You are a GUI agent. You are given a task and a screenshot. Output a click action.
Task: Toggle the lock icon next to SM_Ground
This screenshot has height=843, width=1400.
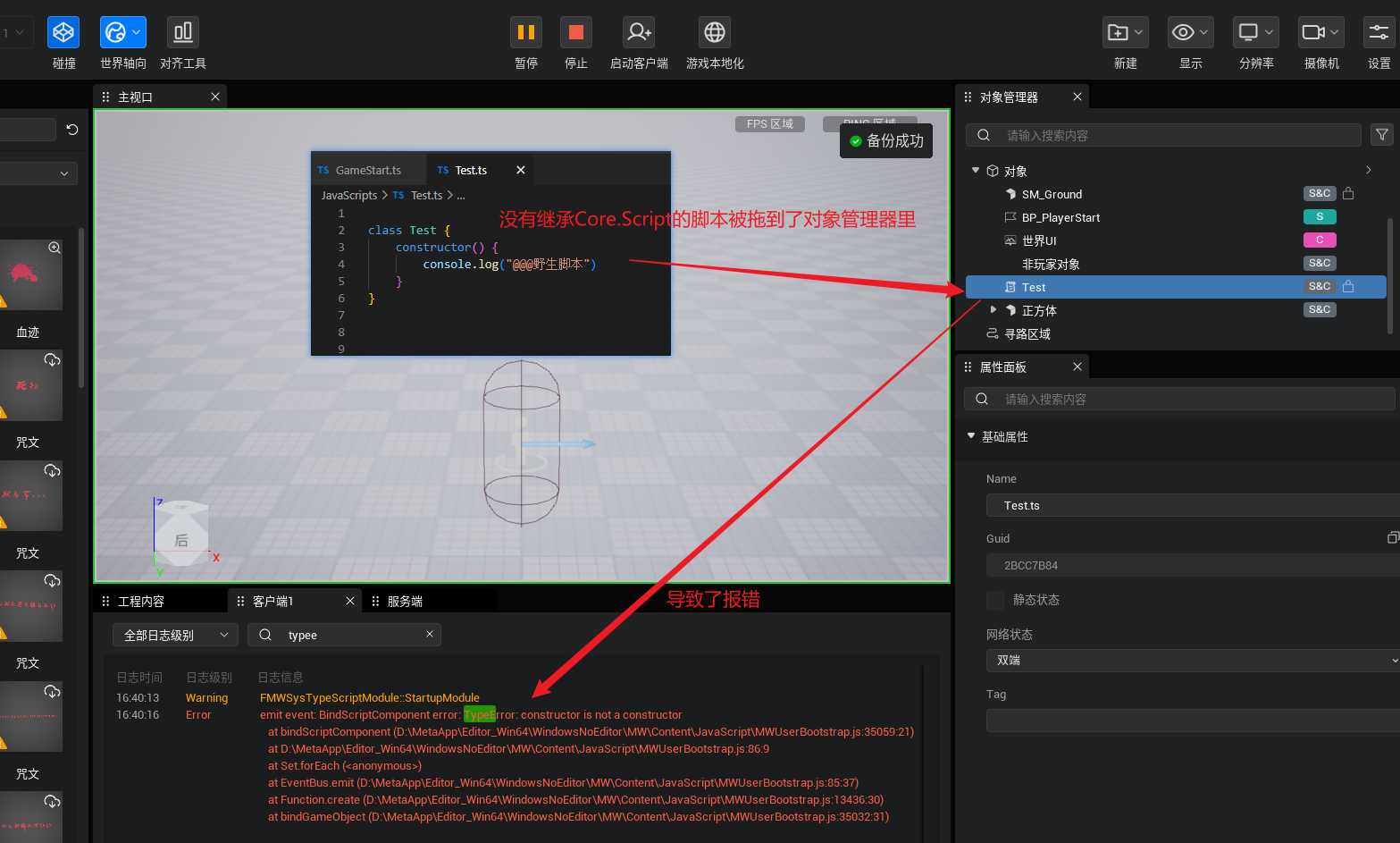coord(1348,193)
